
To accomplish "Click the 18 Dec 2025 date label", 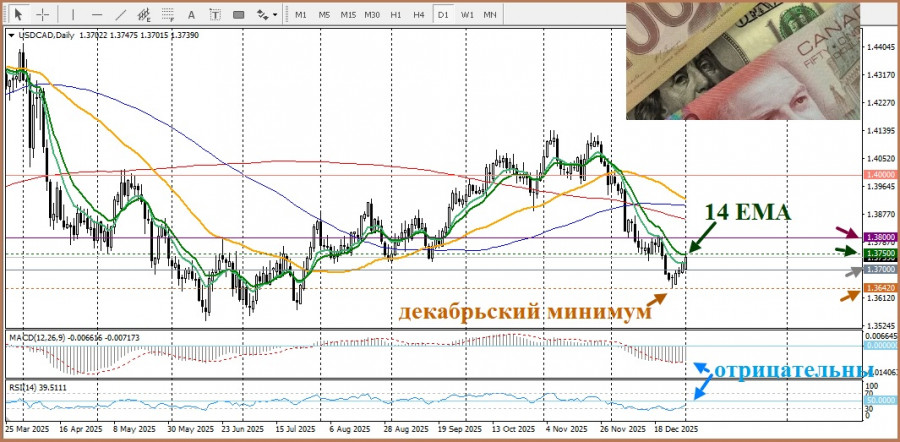I will tap(676, 429).
